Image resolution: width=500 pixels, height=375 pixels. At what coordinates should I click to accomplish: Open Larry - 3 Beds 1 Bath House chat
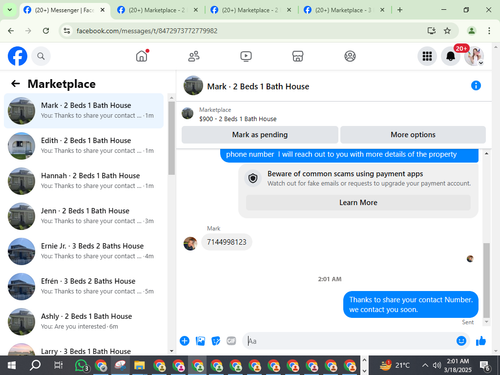[84, 348]
